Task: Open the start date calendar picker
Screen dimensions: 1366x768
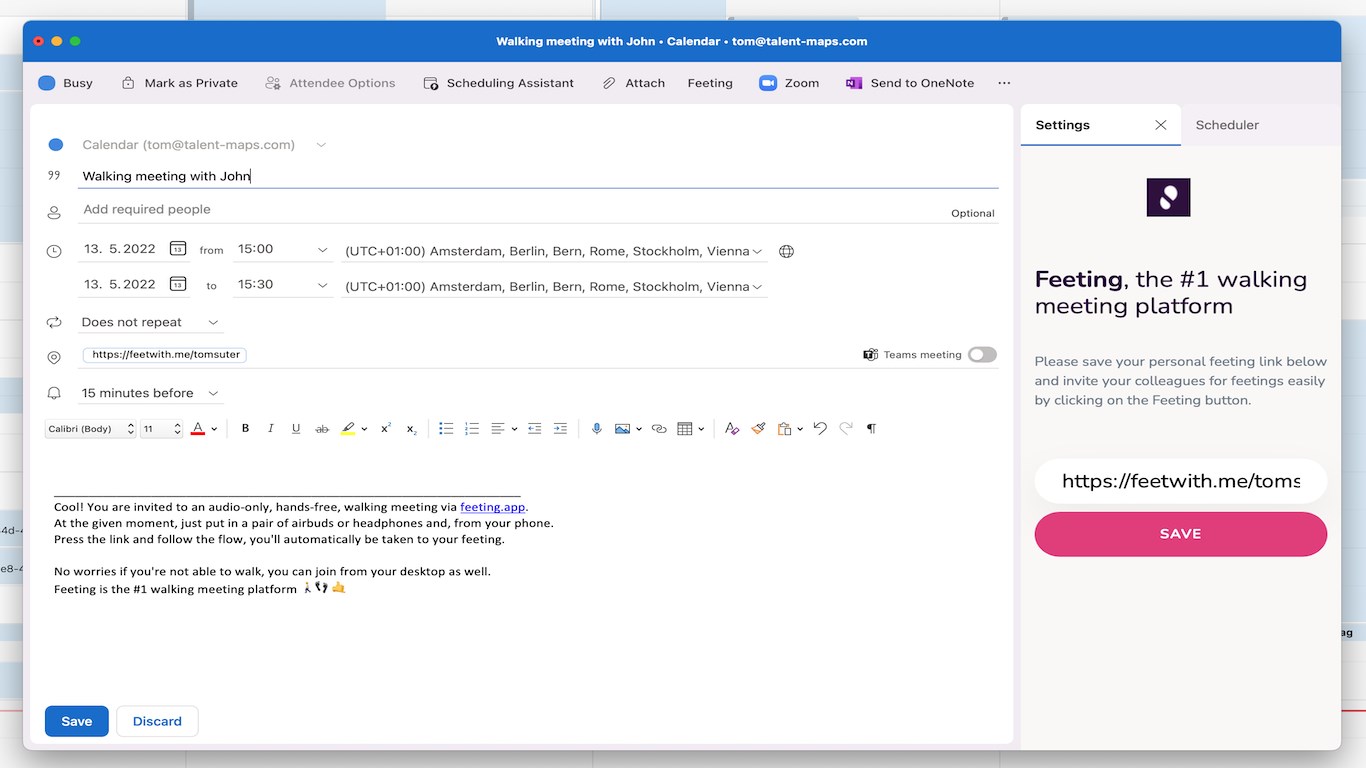Action: coord(178,249)
